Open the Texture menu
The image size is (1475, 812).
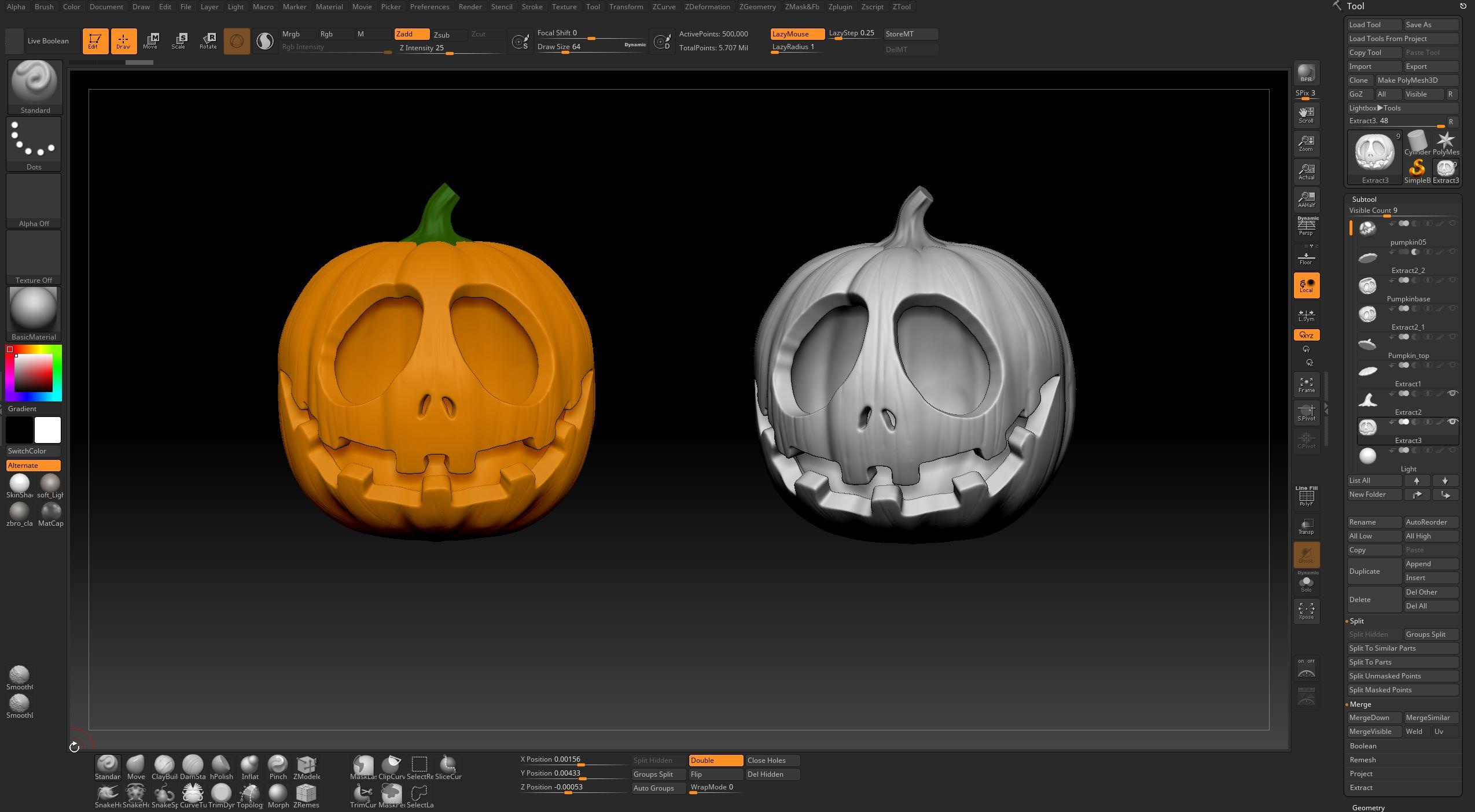[x=564, y=7]
